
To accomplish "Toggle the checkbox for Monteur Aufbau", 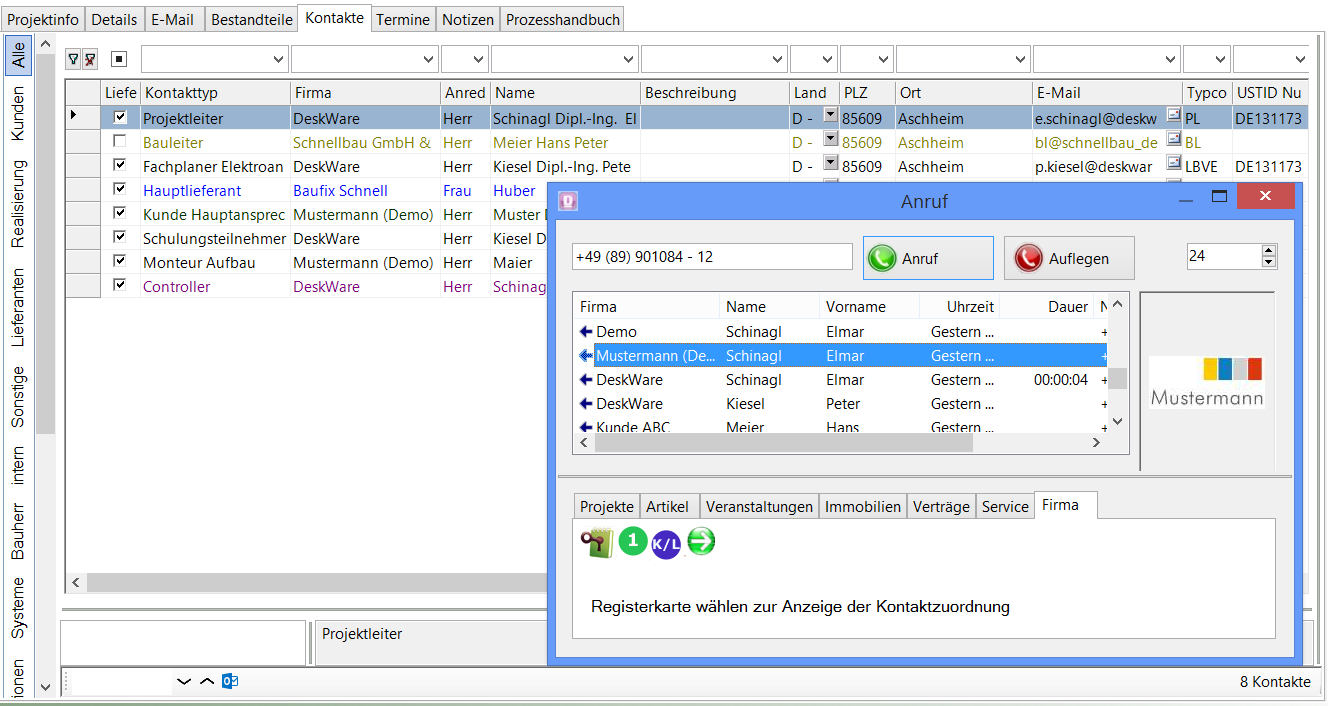I will pos(120,261).
